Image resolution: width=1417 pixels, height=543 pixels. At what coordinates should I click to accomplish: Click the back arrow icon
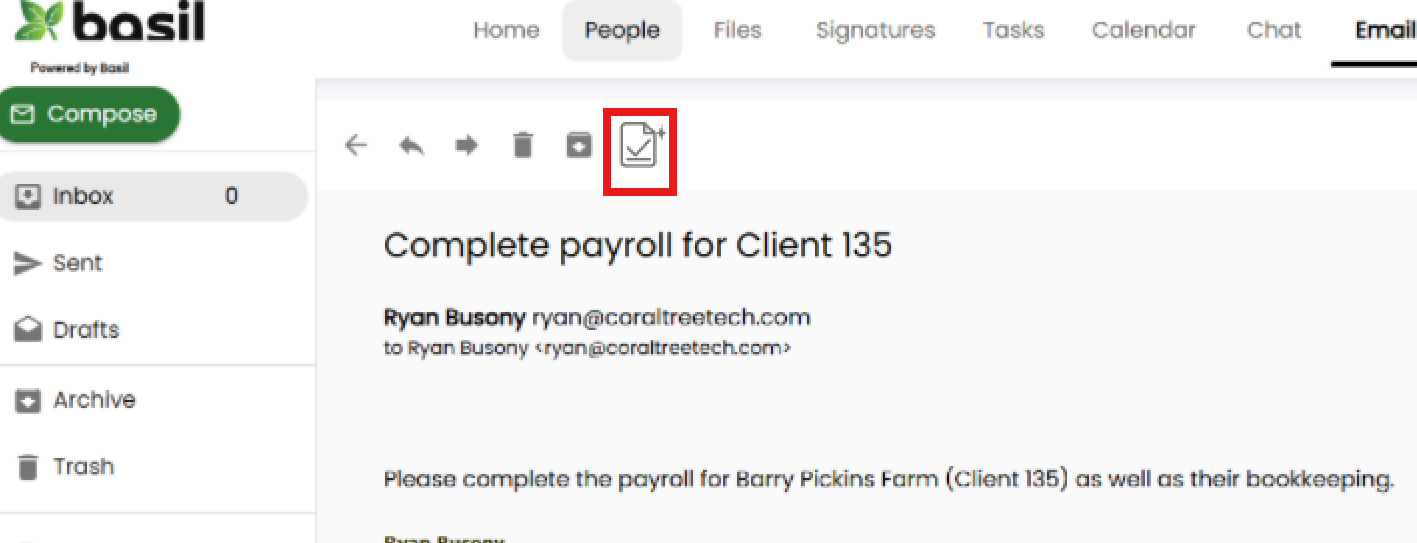(x=356, y=146)
